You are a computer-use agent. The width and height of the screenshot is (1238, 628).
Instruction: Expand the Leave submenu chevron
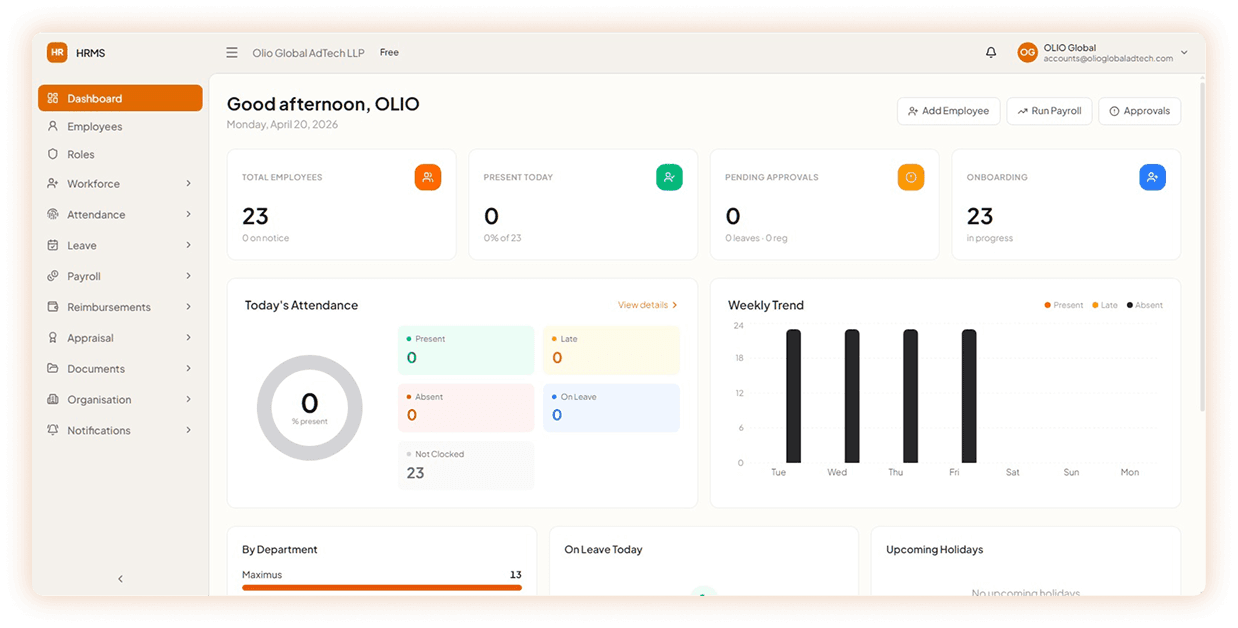(188, 246)
